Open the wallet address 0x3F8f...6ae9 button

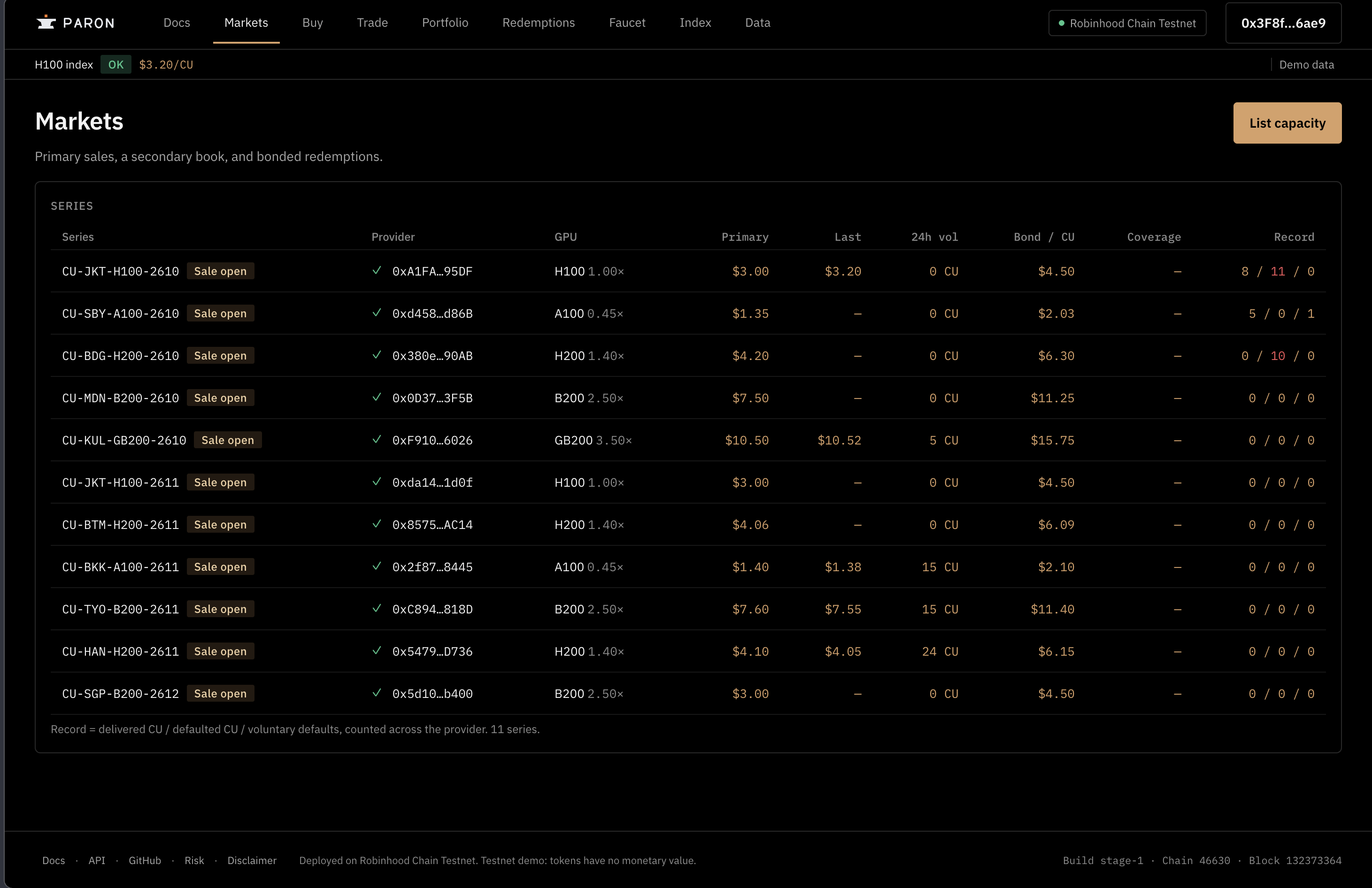[x=1283, y=23]
